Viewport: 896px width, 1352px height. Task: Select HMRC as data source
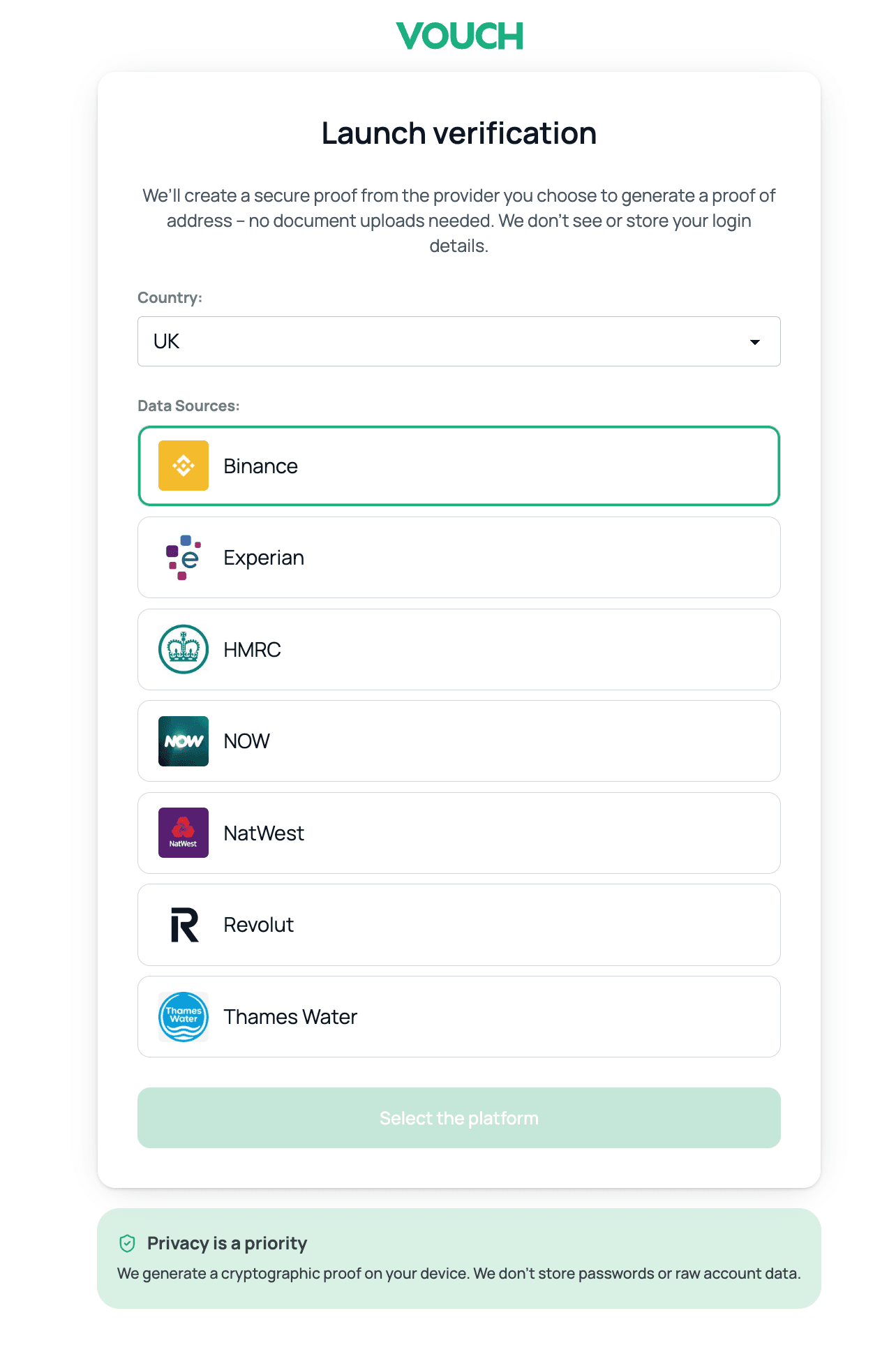pos(458,649)
